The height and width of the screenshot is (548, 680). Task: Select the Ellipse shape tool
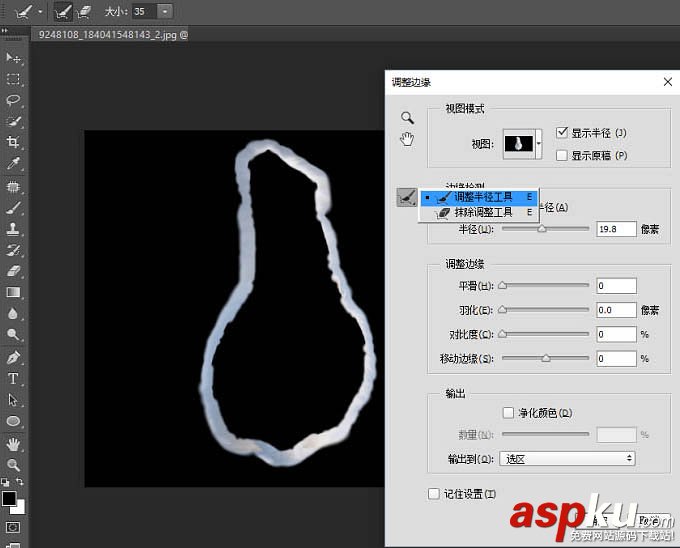click(13, 421)
